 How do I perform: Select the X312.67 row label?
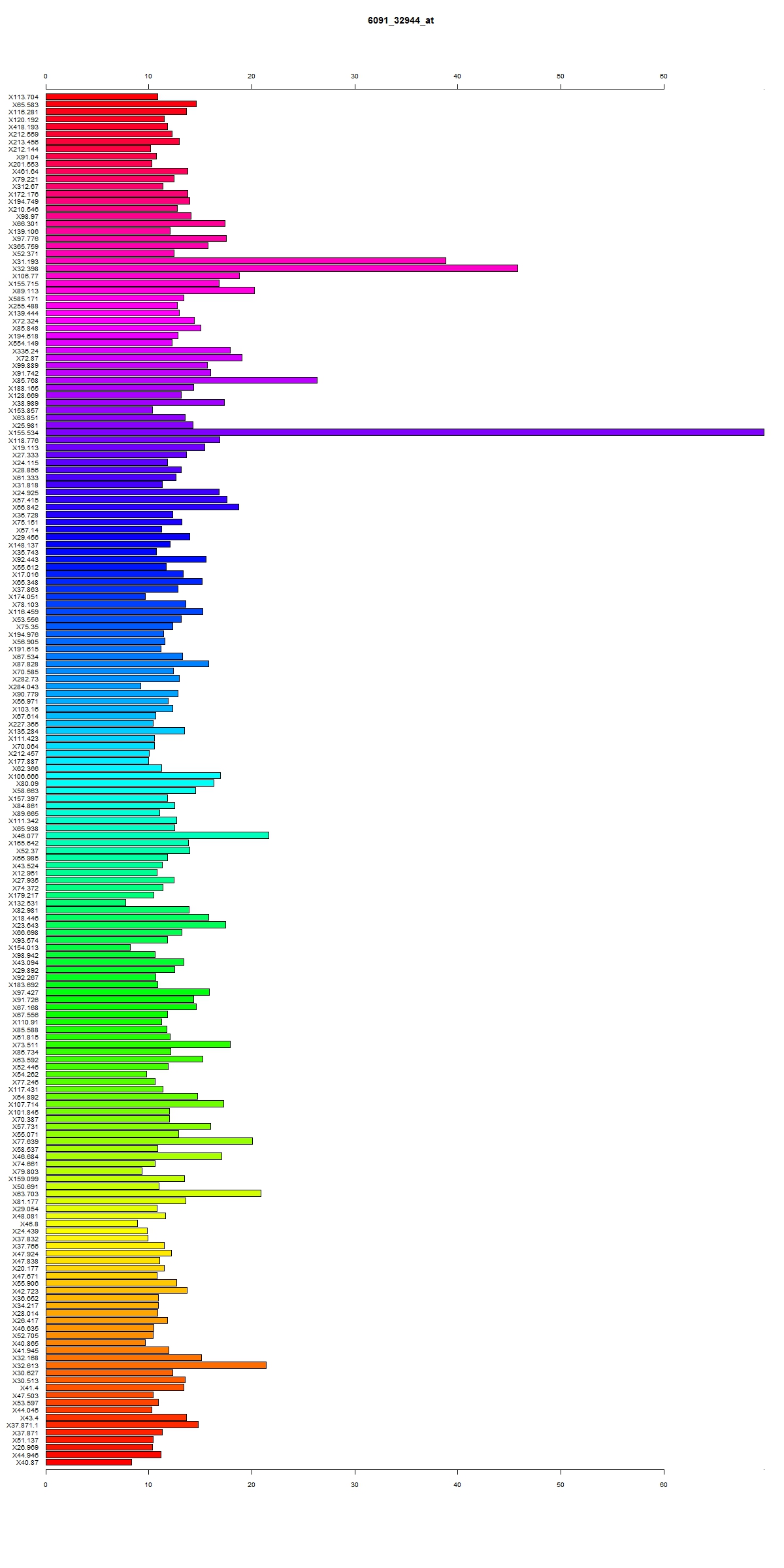pyautogui.click(x=25, y=187)
